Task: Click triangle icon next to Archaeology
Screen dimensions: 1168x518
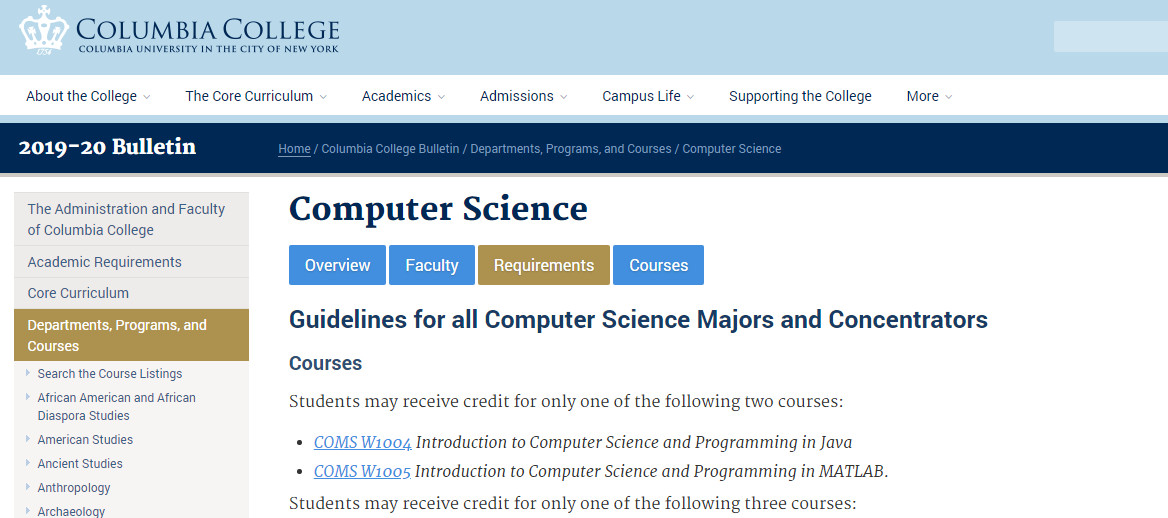Action: (28, 511)
